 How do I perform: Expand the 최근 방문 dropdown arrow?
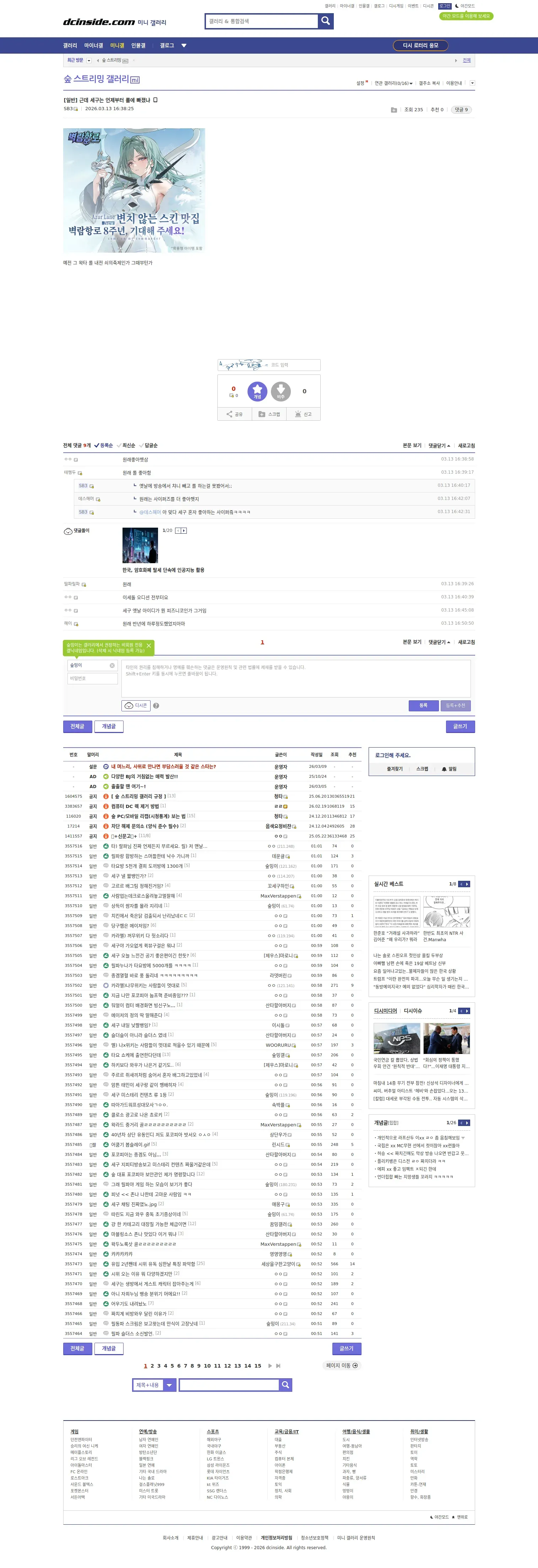[x=89, y=60]
